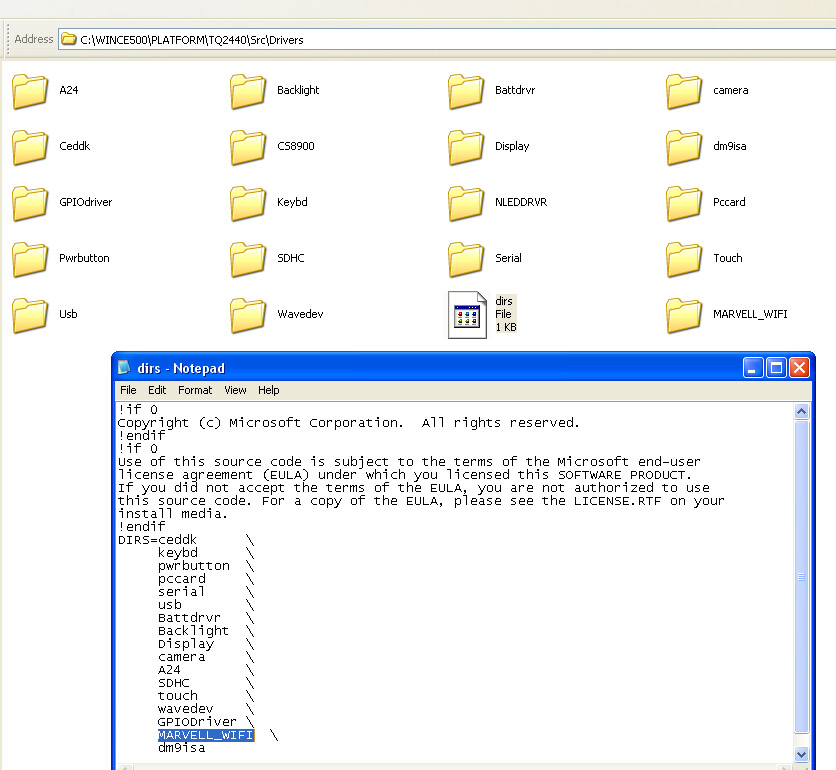This screenshot has height=770, width=836.
Task: Click the 'pccard' line in Notepad text
Action: tap(181, 579)
